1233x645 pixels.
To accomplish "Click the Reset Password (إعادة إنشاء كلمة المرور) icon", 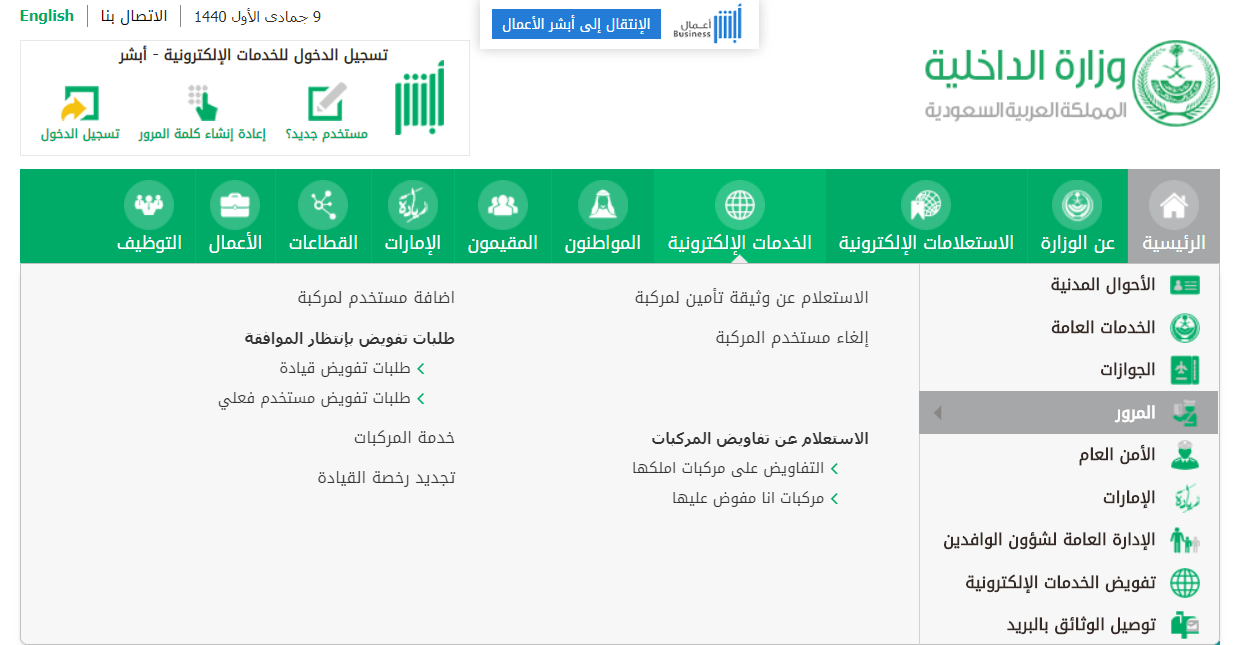I will [x=202, y=102].
